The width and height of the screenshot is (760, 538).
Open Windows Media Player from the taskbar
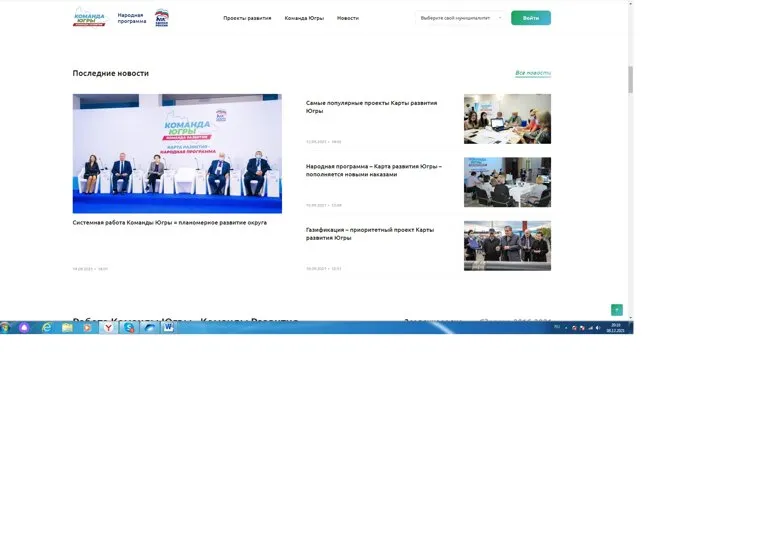point(87,328)
